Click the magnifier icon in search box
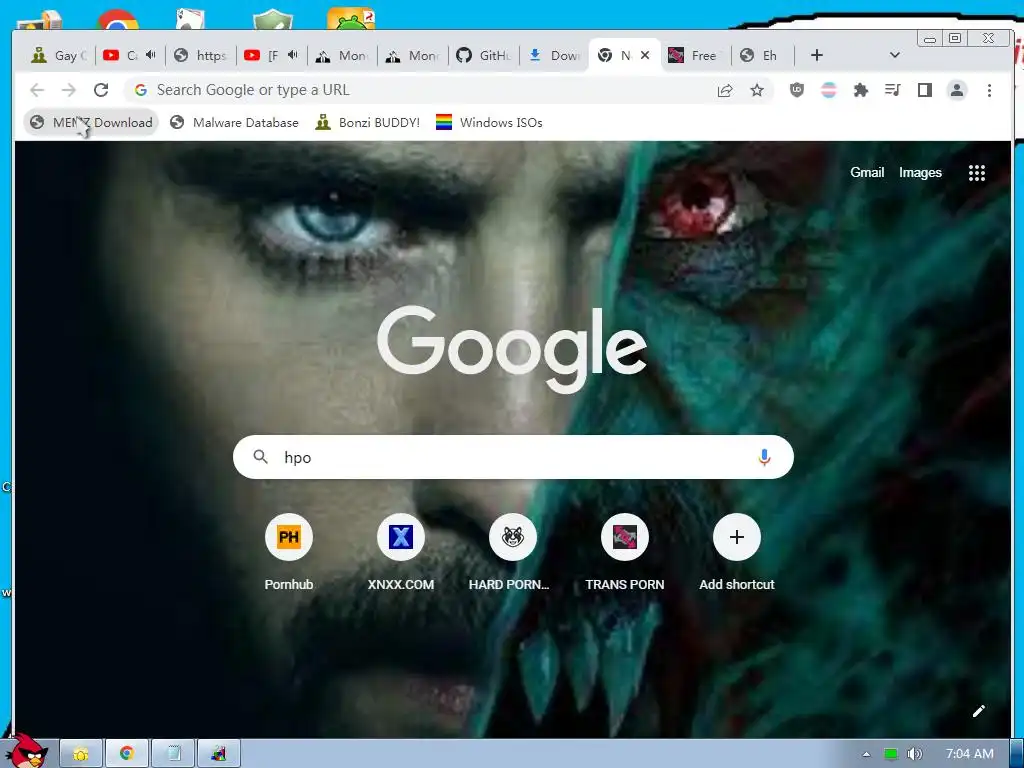The width and height of the screenshot is (1024, 768). 261,456
